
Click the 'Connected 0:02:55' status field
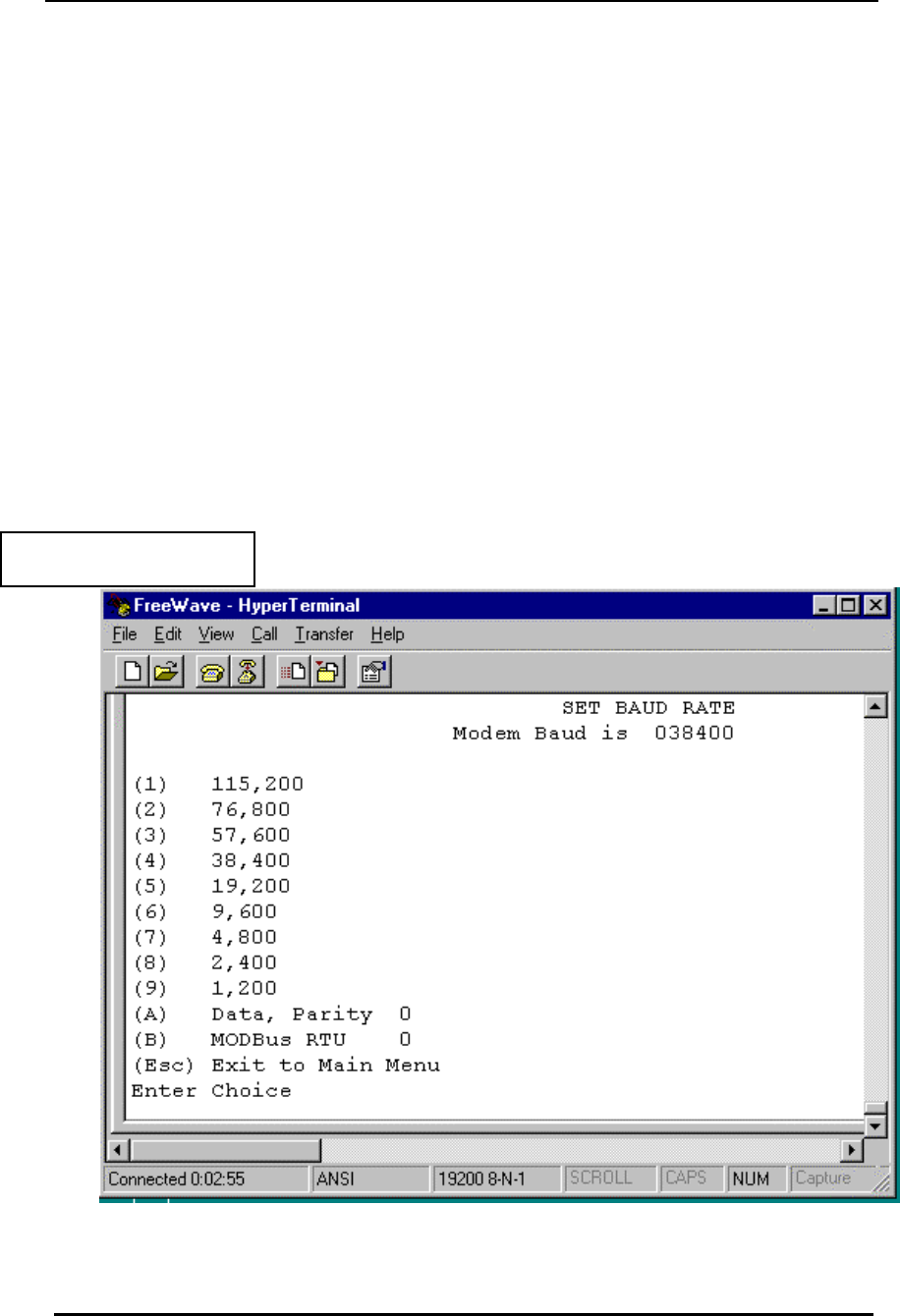point(206,1179)
